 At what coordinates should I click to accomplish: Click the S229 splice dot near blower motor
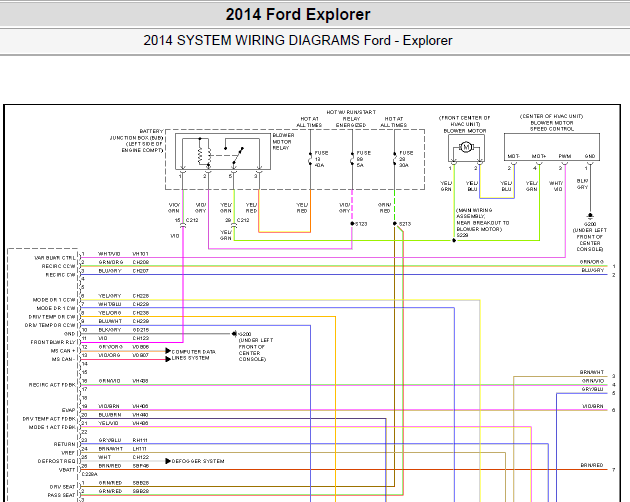(454, 240)
